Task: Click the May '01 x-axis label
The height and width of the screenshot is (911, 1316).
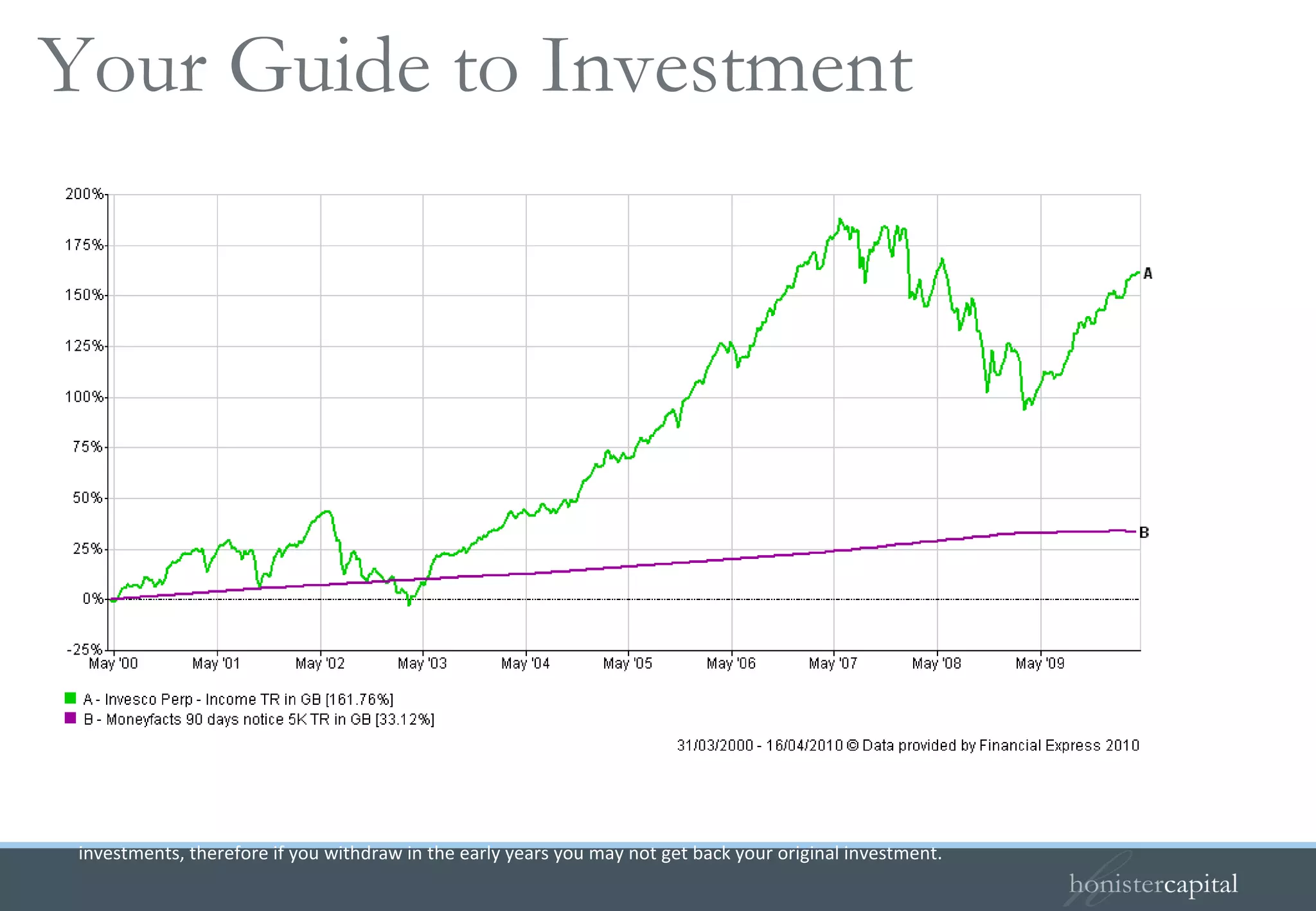Action: (217, 664)
